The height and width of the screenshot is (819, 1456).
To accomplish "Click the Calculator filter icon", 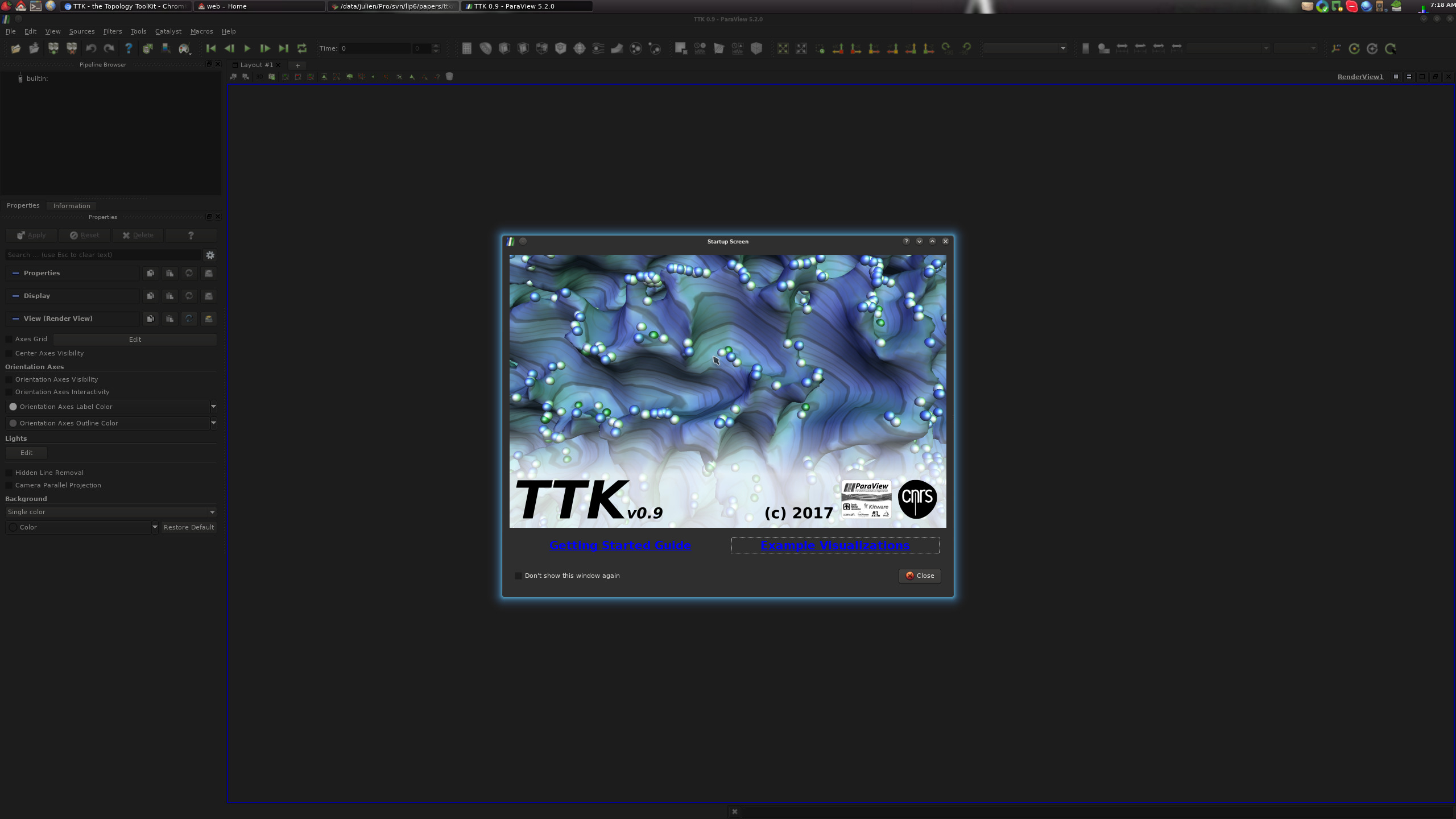I will [467, 48].
